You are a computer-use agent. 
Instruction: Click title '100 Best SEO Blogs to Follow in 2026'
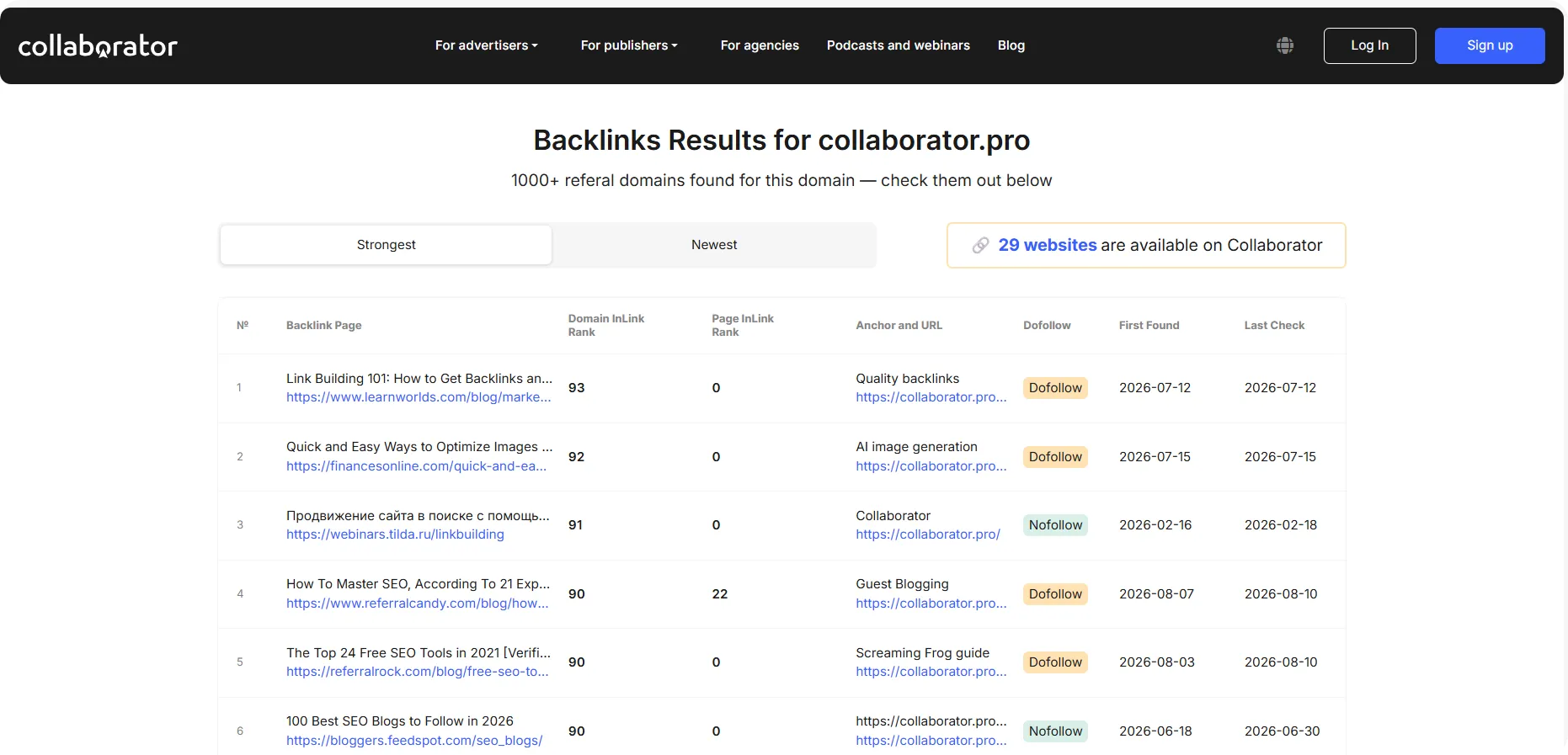tap(400, 721)
